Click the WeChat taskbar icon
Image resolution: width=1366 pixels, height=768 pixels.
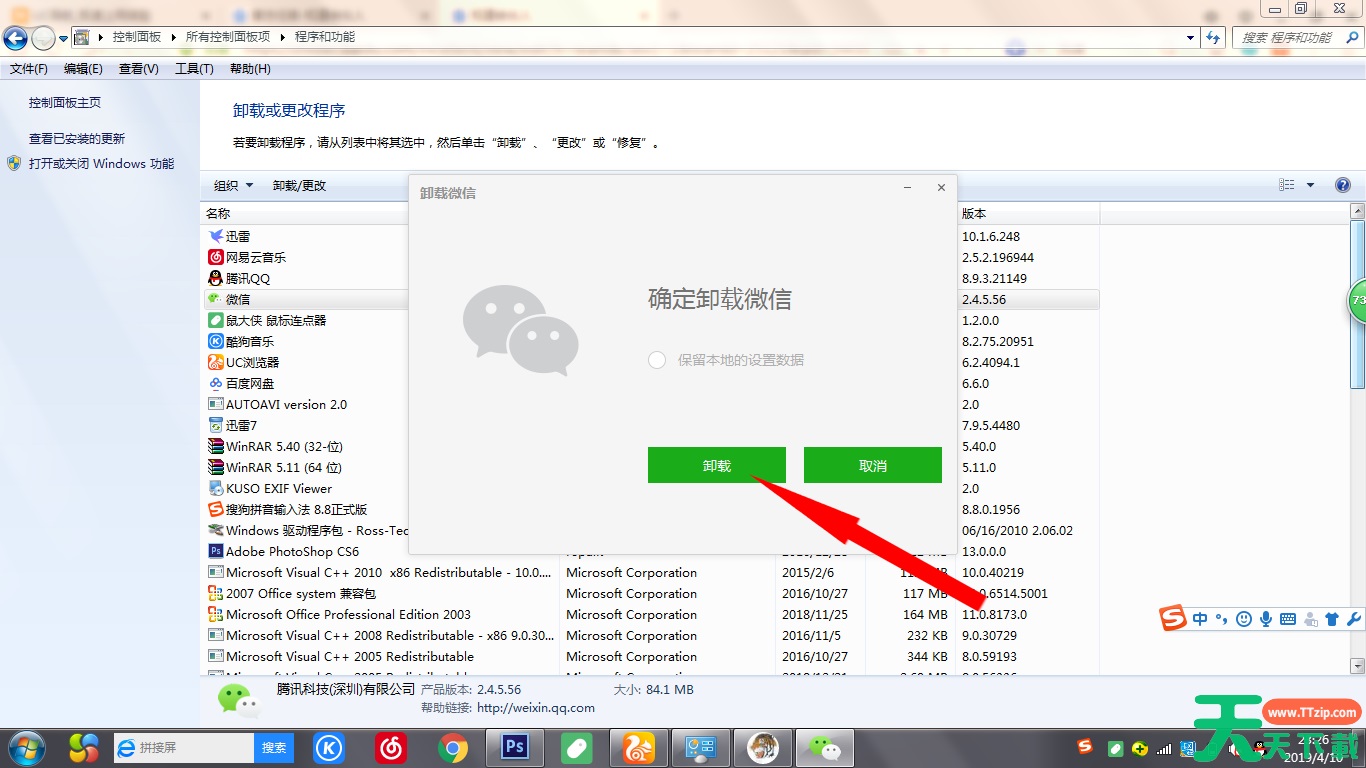pos(824,747)
